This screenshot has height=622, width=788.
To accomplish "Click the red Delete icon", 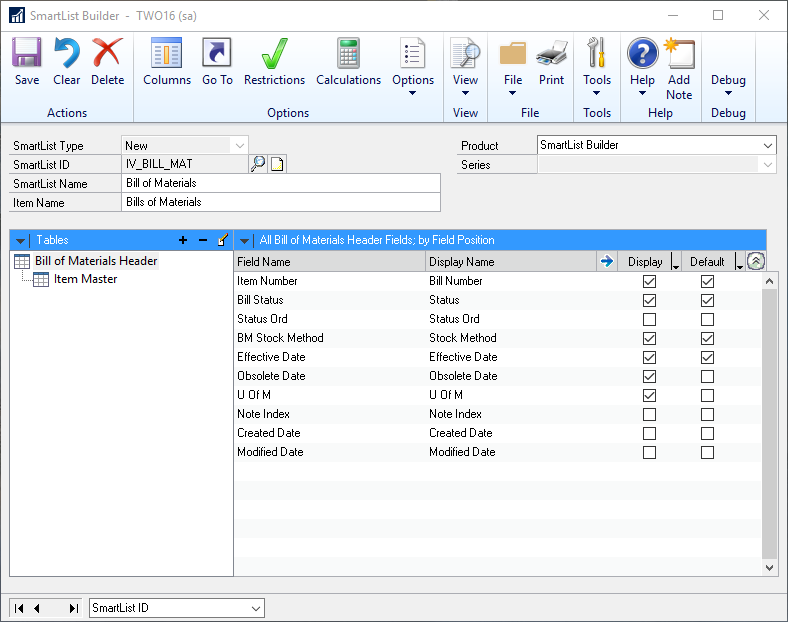I will pos(107,53).
